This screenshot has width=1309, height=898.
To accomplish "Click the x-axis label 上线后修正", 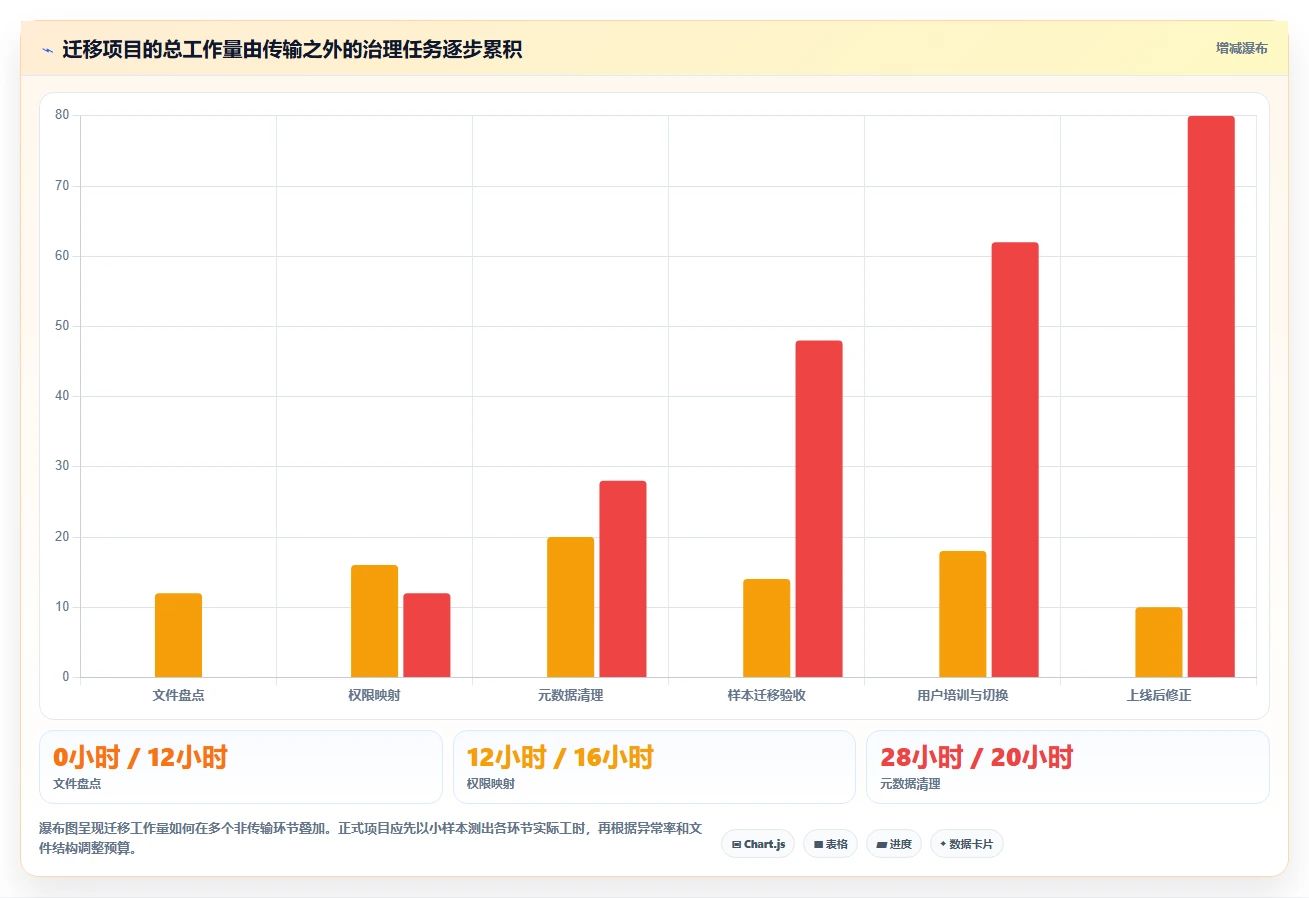I will [x=1159, y=695].
